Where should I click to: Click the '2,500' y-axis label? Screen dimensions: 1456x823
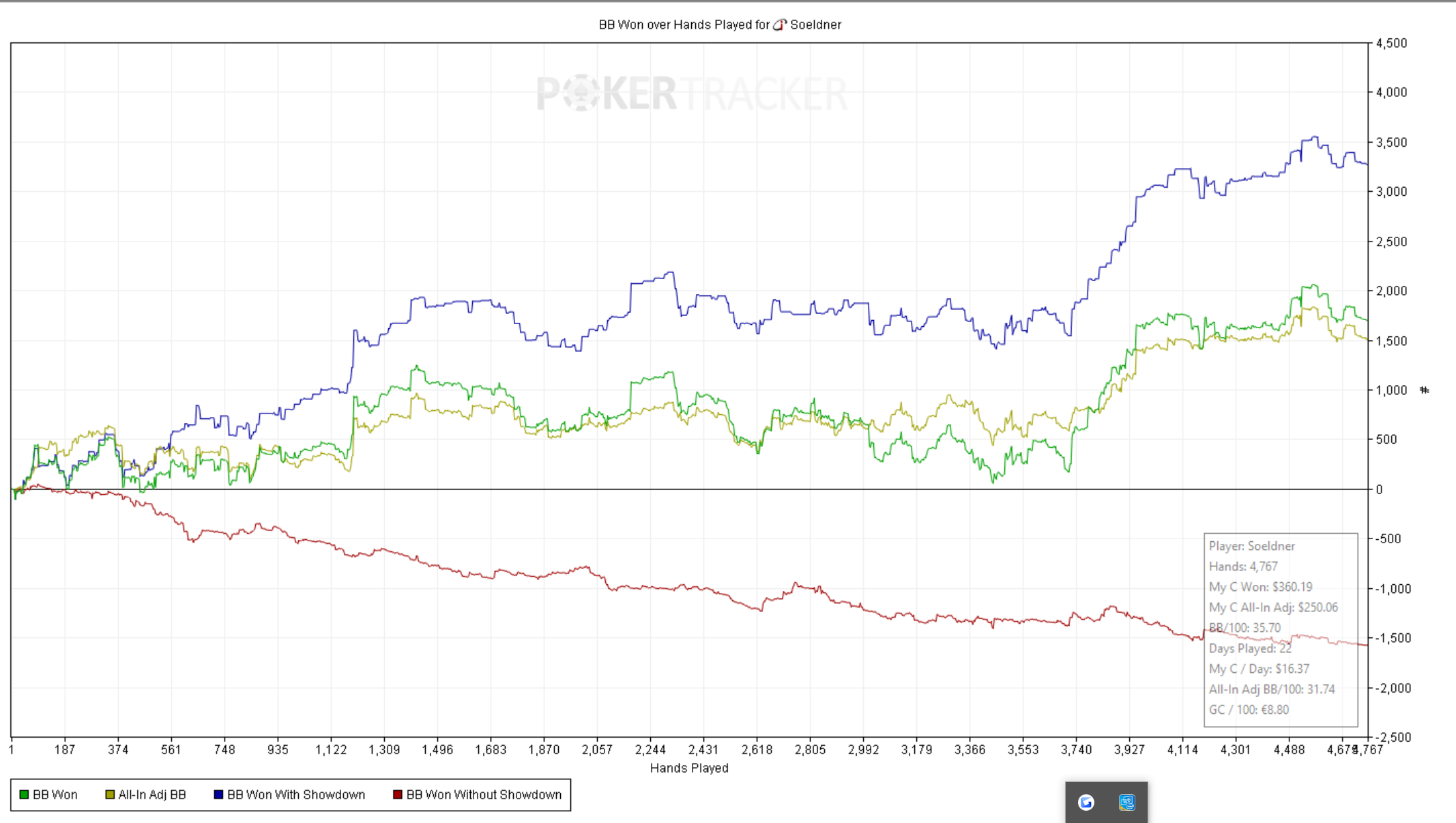(x=1391, y=242)
